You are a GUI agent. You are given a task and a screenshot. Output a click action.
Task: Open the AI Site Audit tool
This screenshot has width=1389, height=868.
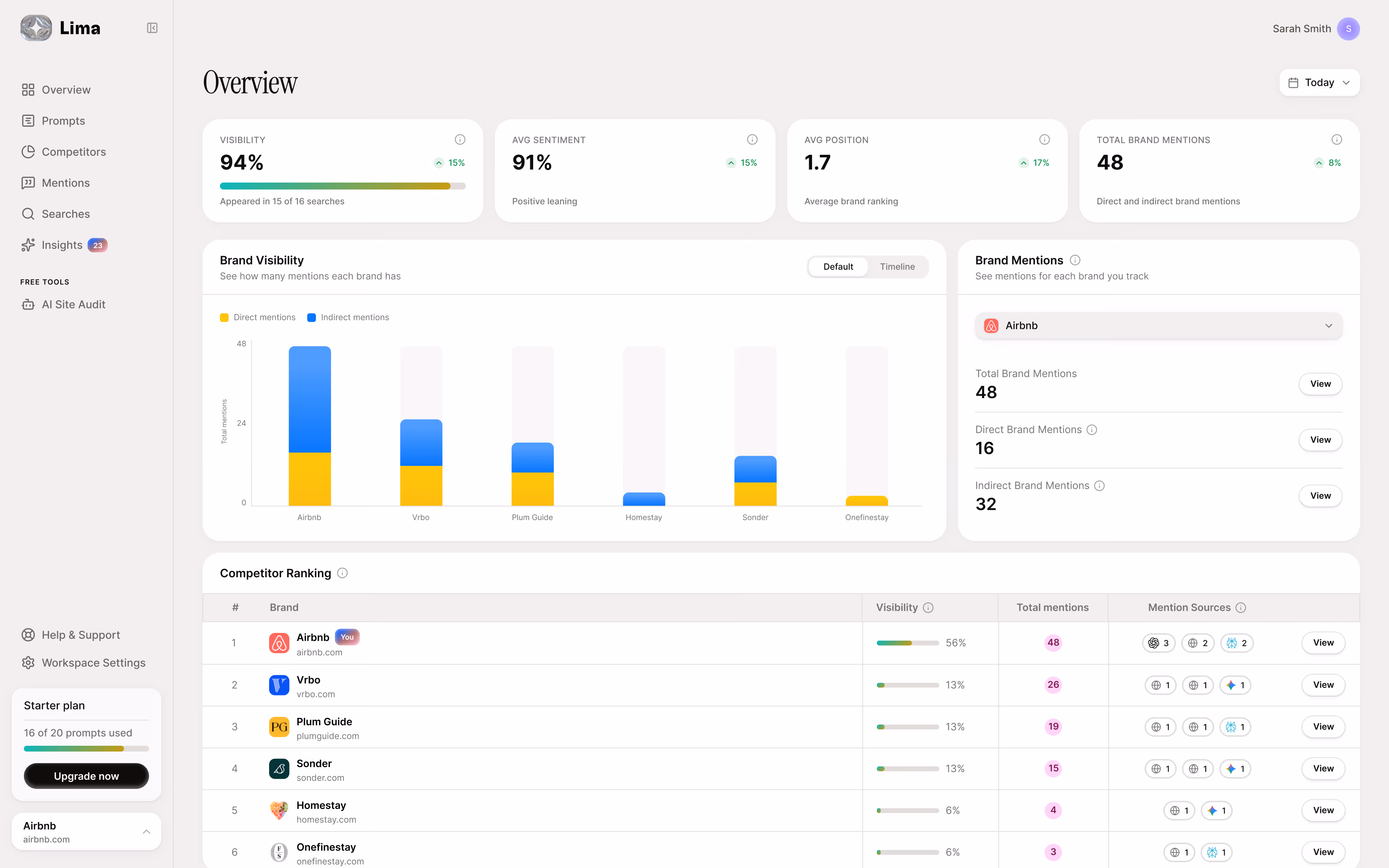(x=63, y=304)
